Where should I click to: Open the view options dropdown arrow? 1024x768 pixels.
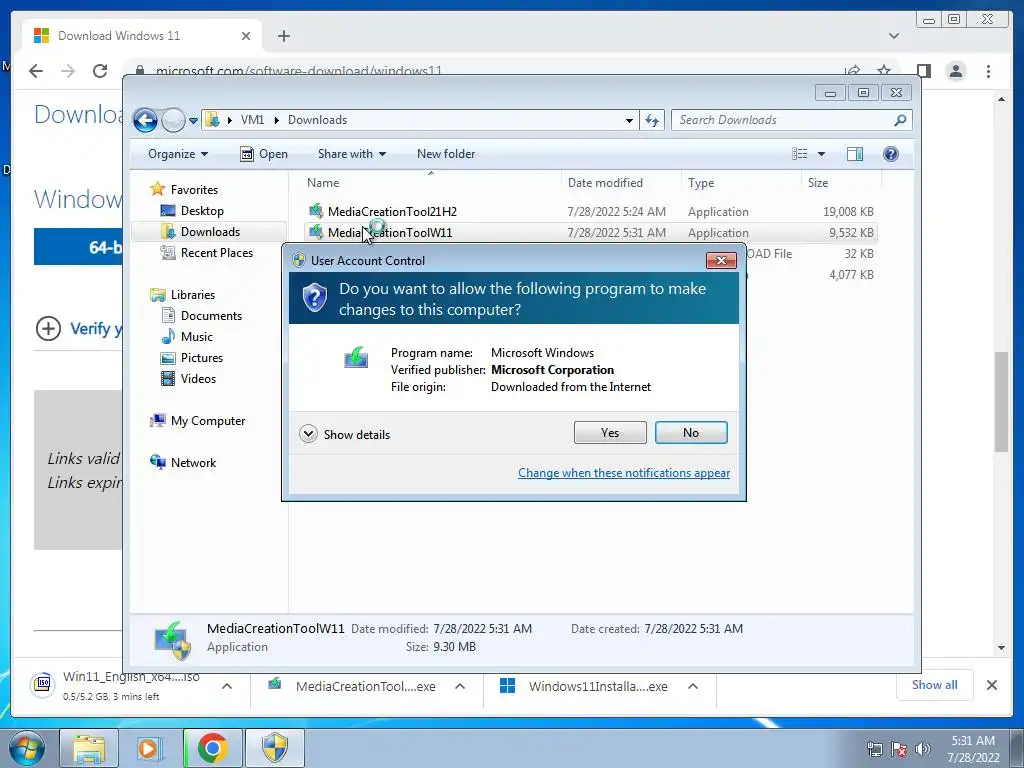click(822, 154)
